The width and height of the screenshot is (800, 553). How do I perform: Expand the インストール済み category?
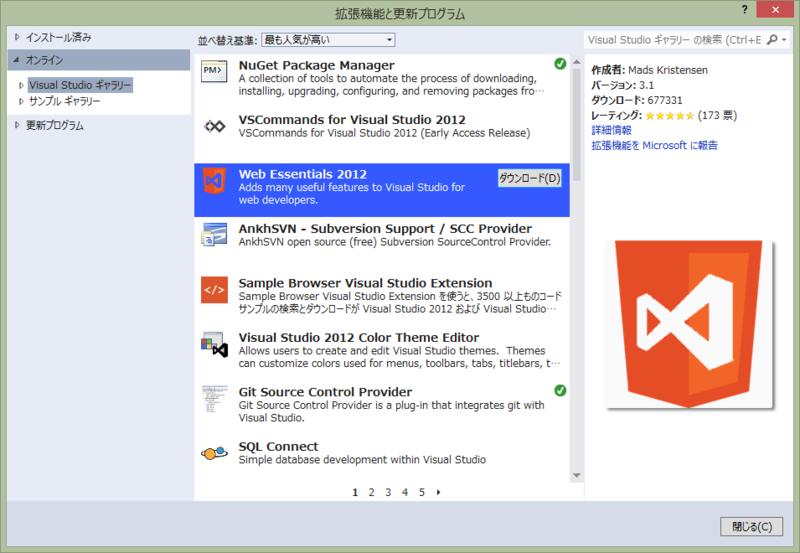pyautogui.click(x=17, y=37)
